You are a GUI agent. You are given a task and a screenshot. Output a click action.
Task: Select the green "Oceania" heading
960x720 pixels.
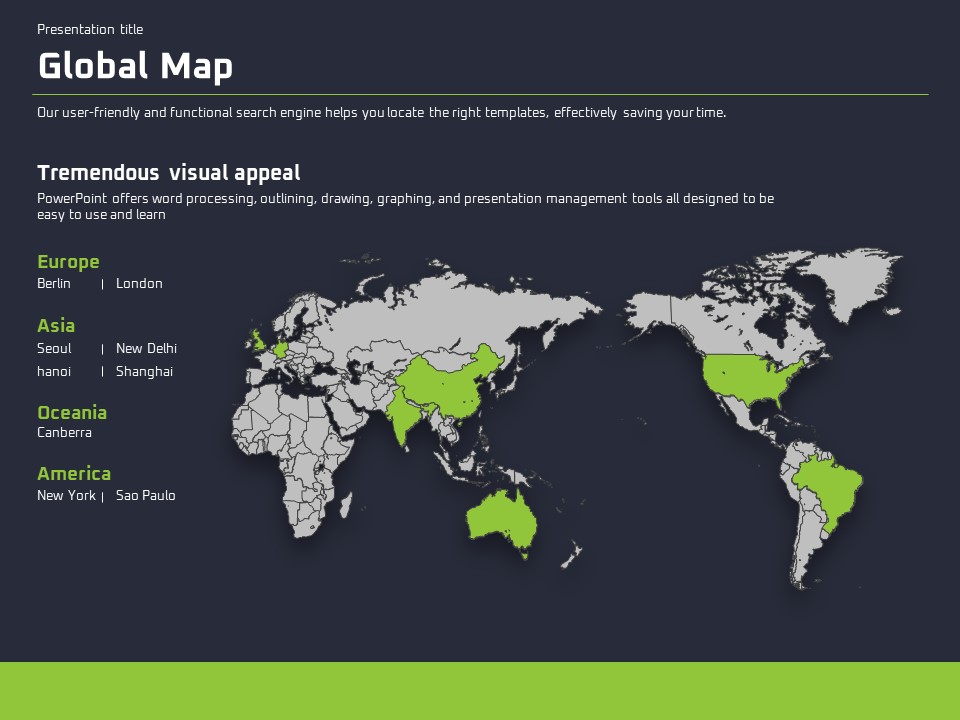coord(72,413)
